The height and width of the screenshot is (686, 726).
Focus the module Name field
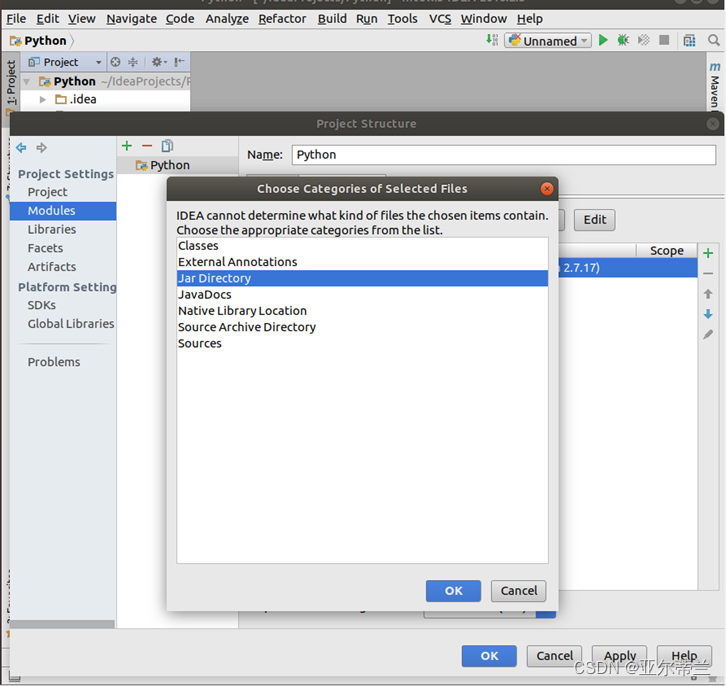point(504,155)
